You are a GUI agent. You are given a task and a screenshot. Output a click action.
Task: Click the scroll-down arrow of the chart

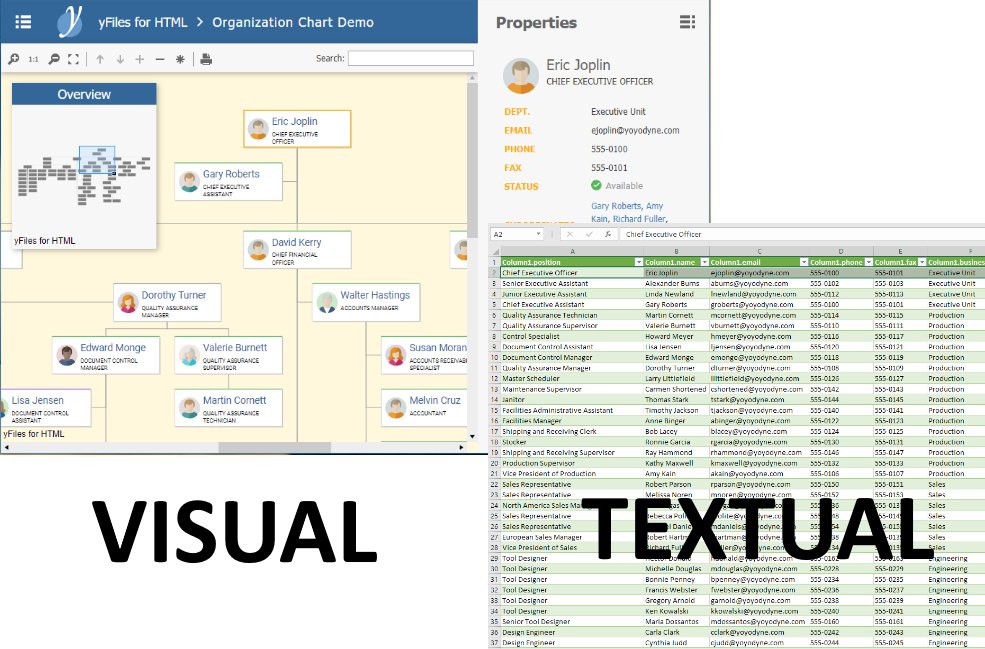(x=472, y=437)
